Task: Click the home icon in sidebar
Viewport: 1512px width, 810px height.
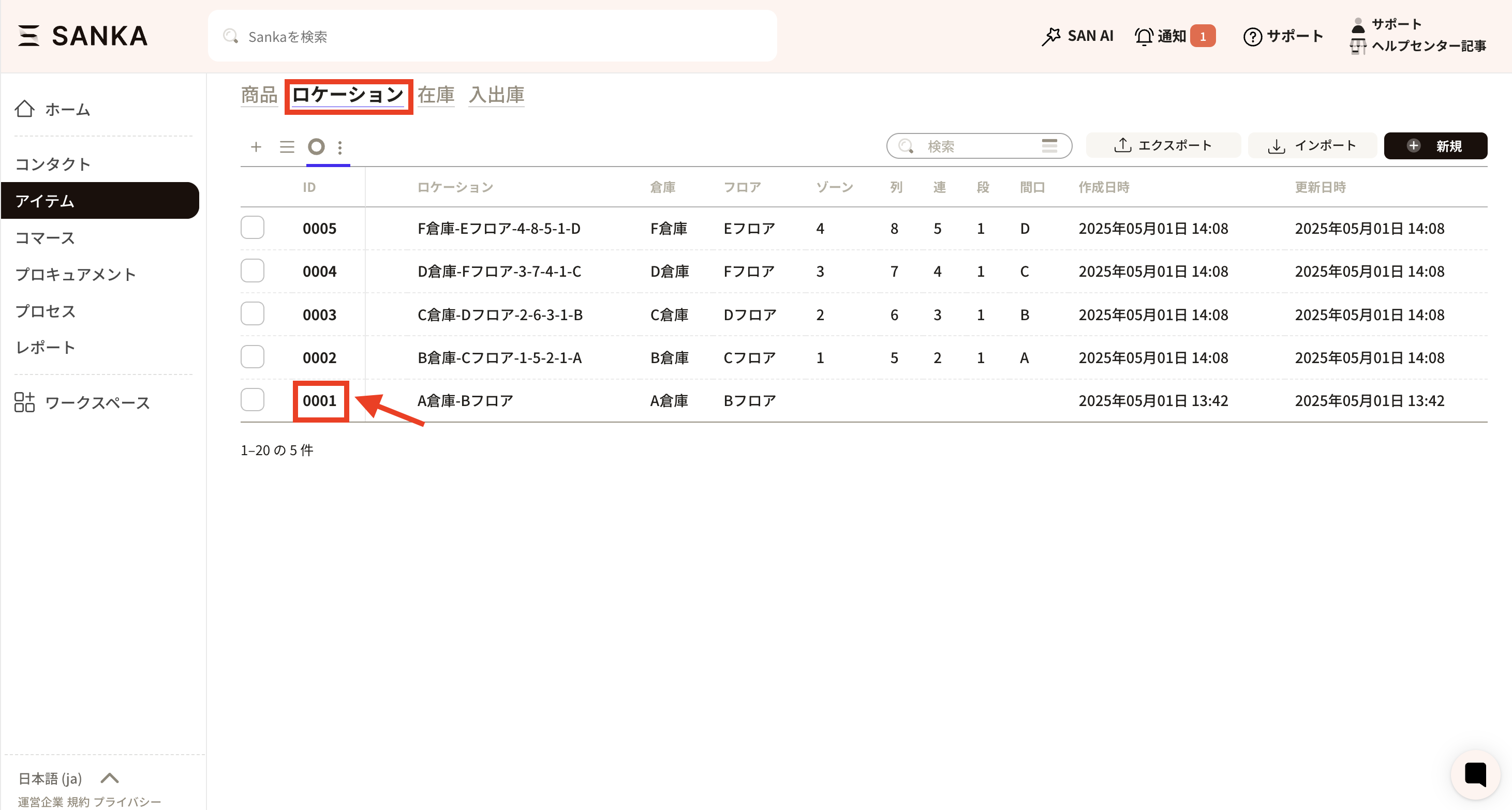Action: pyautogui.click(x=25, y=109)
